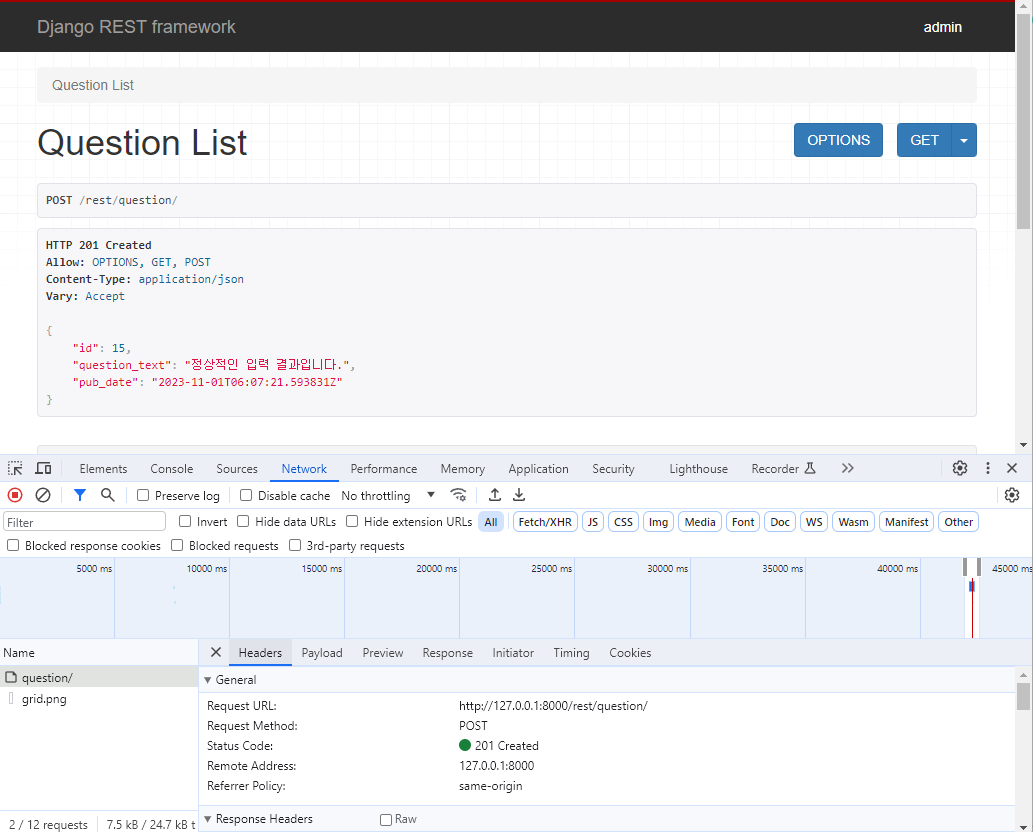This screenshot has height=832, width=1033.
Task: Filter requests by JS
Action: coord(593,522)
